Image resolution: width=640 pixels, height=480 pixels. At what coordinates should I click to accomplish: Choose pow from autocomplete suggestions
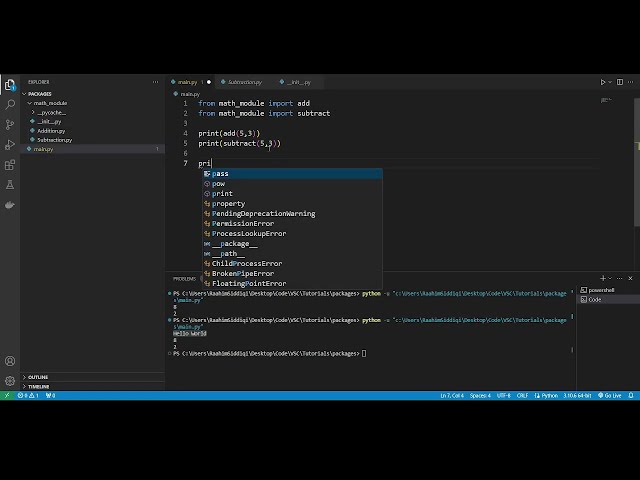pyautogui.click(x=293, y=184)
